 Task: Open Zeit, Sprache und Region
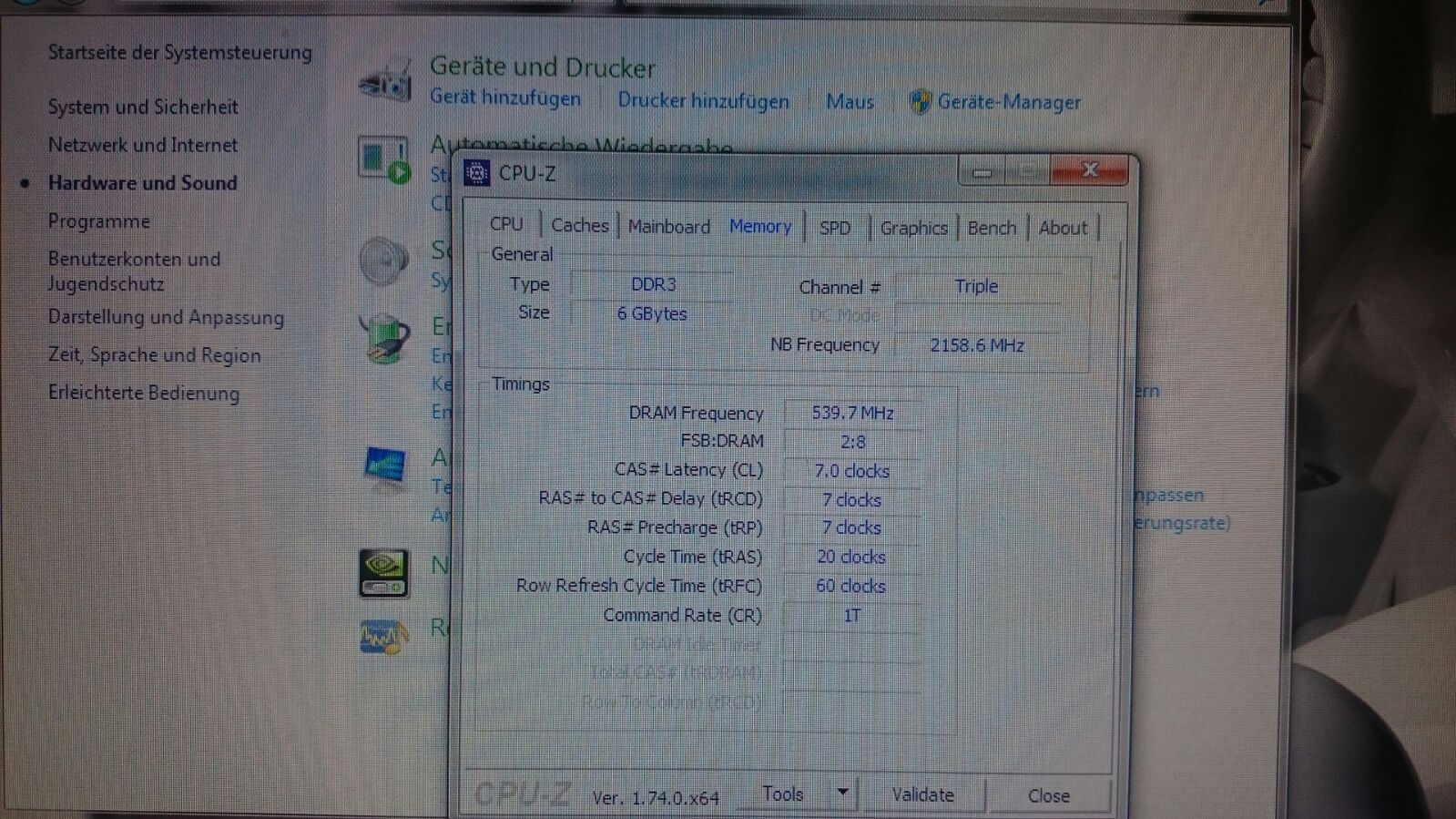[x=155, y=355]
